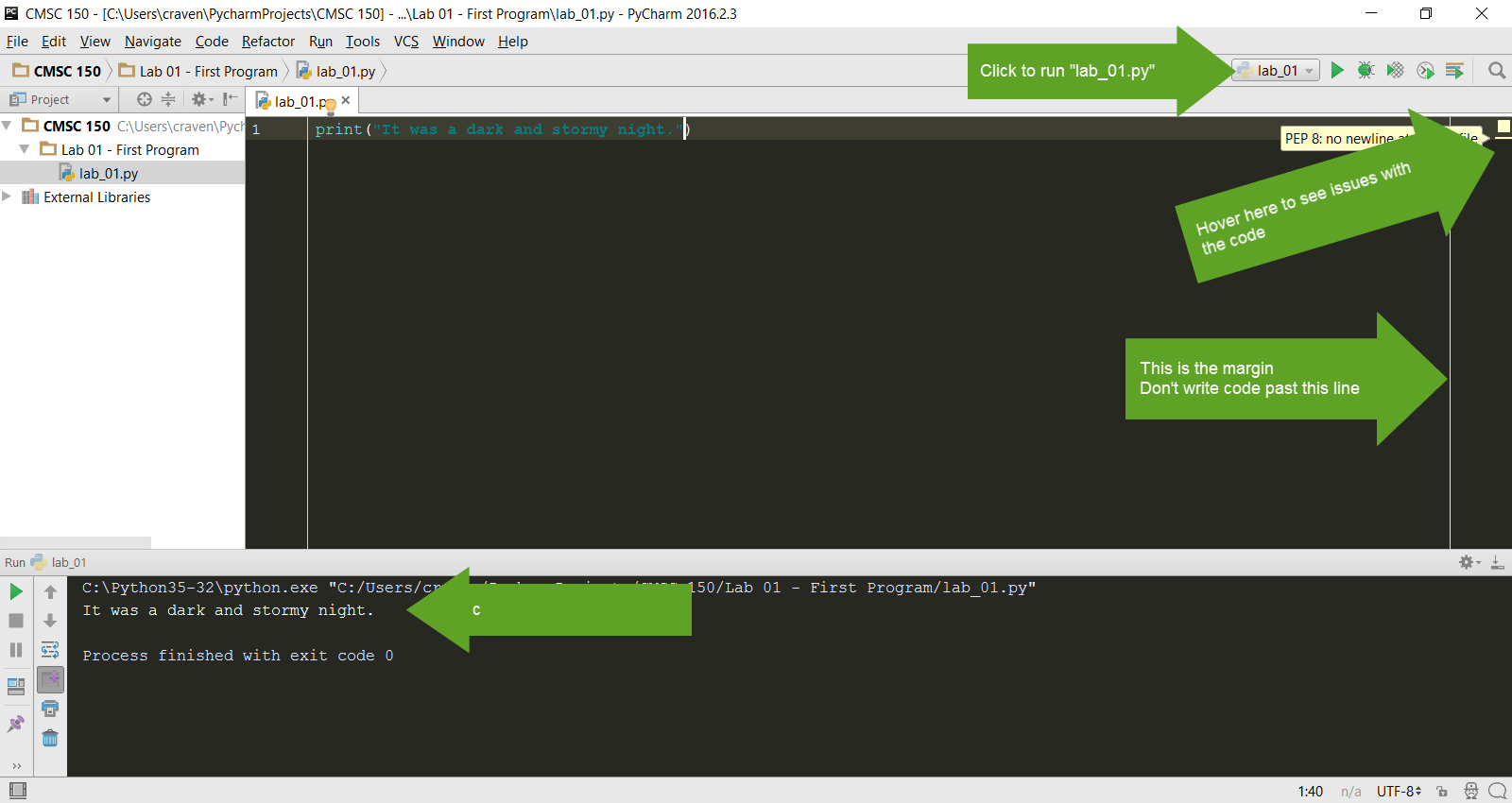The height and width of the screenshot is (803, 1512).
Task: Click n/a line separator status entry
Action: click(x=1351, y=791)
